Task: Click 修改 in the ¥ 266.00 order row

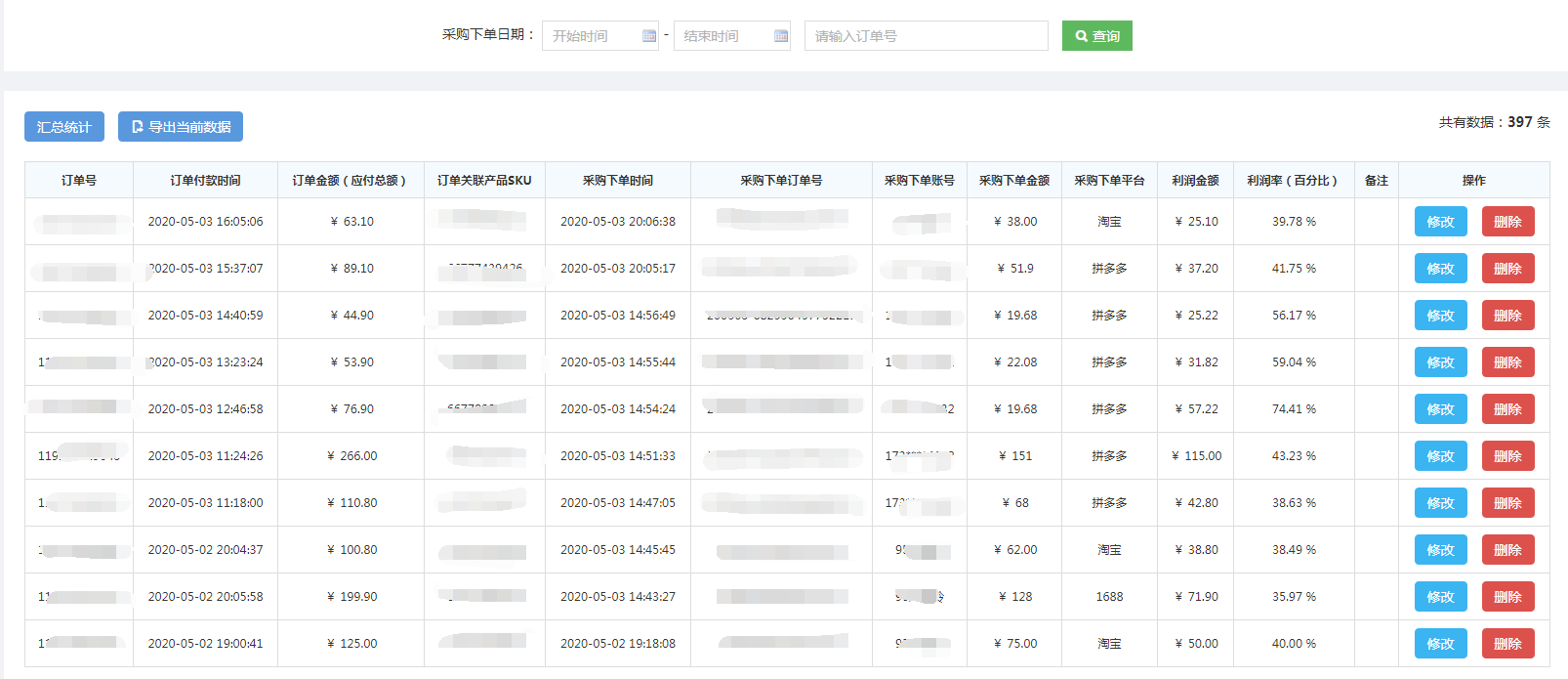Action: (x=1441, y=456)
